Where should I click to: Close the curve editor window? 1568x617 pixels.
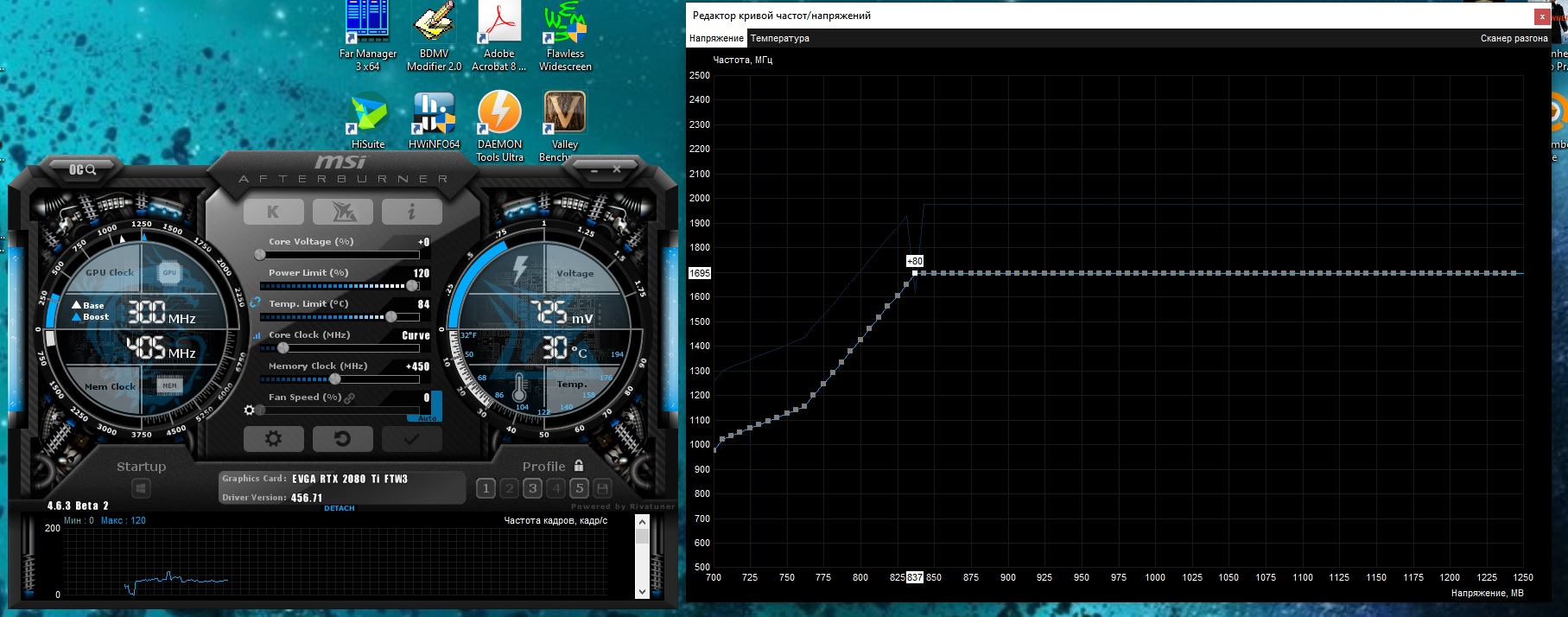point(1542,16)
